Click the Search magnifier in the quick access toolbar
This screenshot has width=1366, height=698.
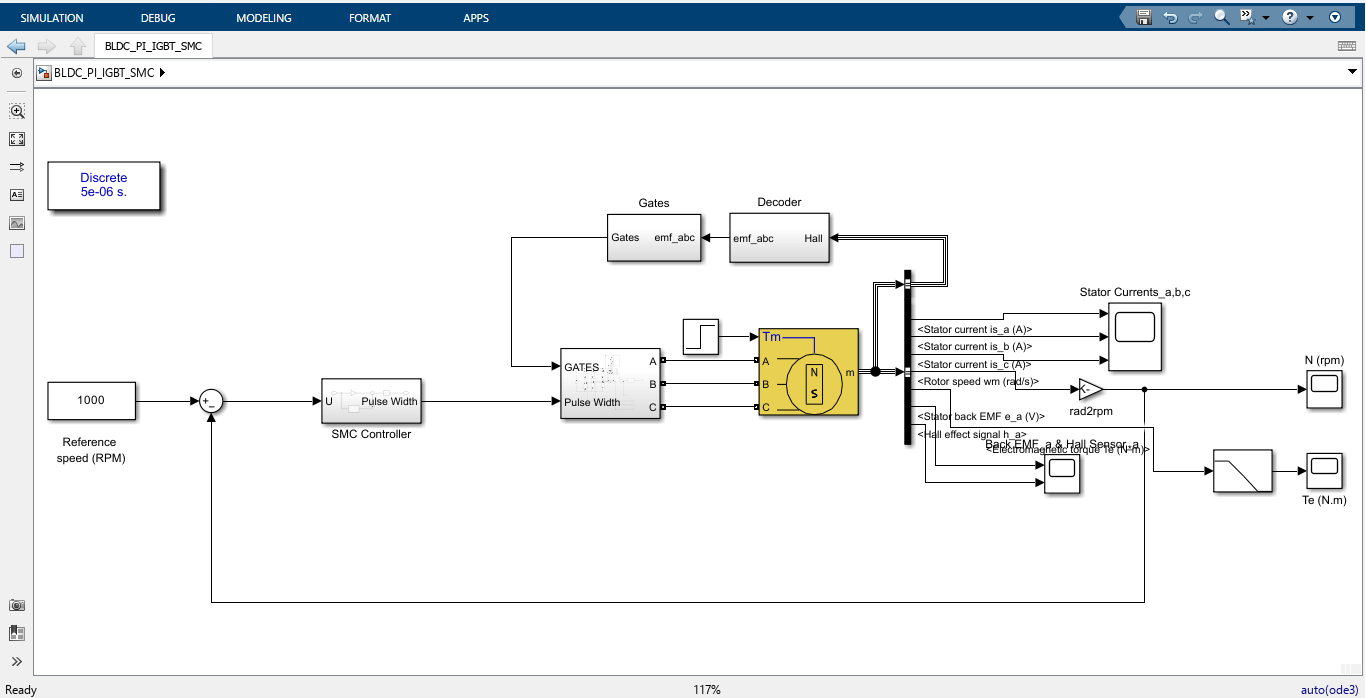point(1220,17)
